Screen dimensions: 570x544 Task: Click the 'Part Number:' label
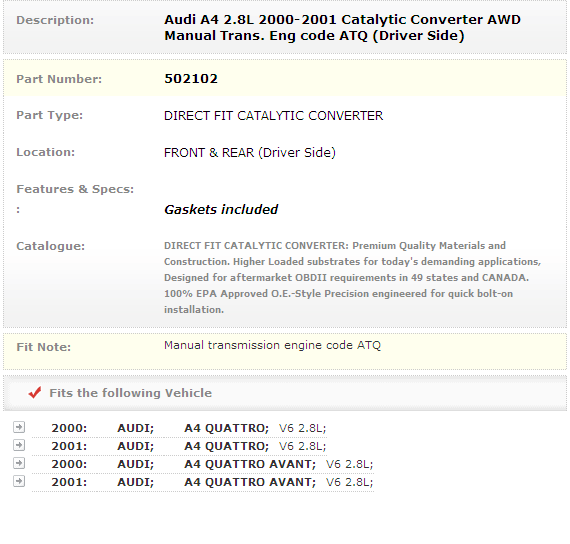point(59,79)
